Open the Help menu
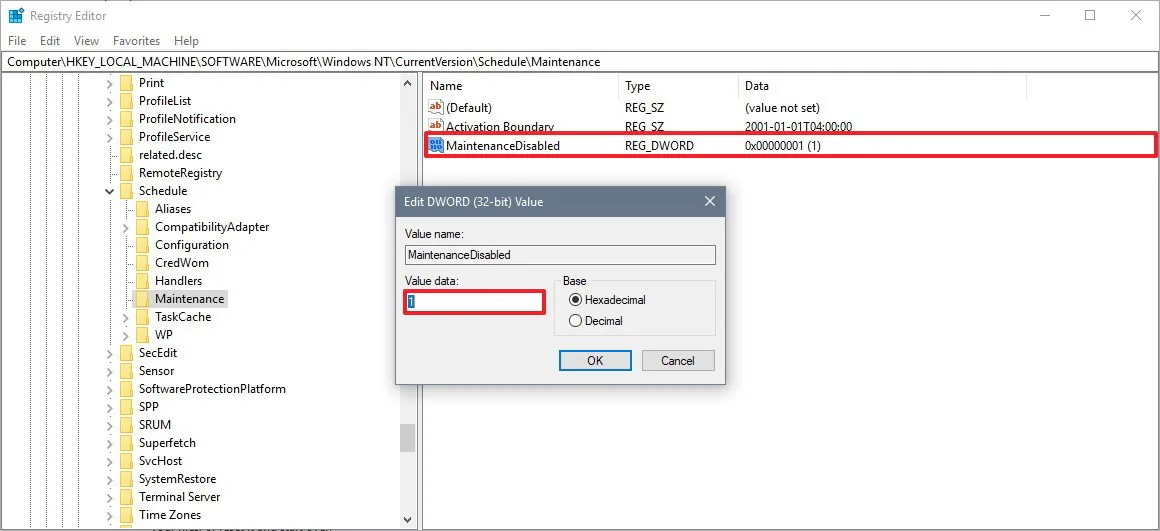The image size is (1160, 531). 186,41
